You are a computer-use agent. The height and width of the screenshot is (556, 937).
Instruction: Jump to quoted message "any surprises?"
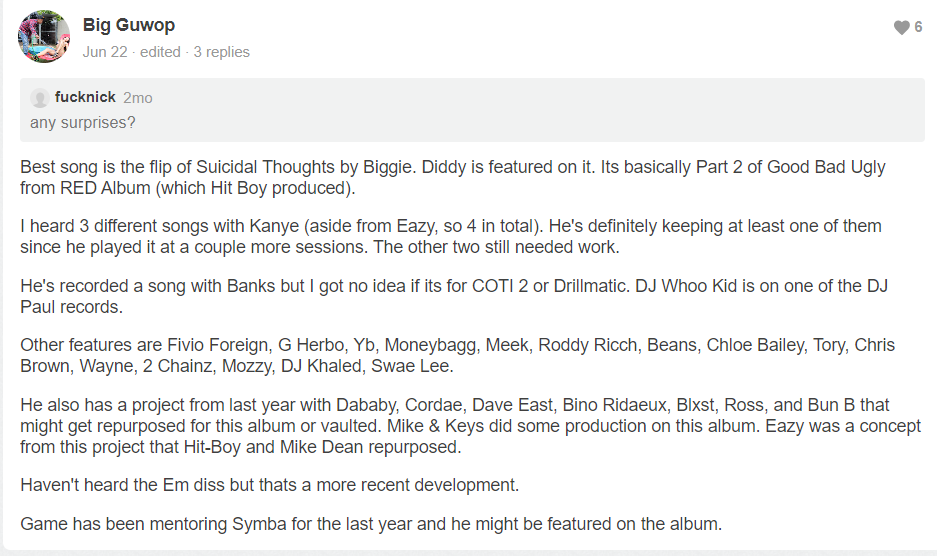(82, 123)
